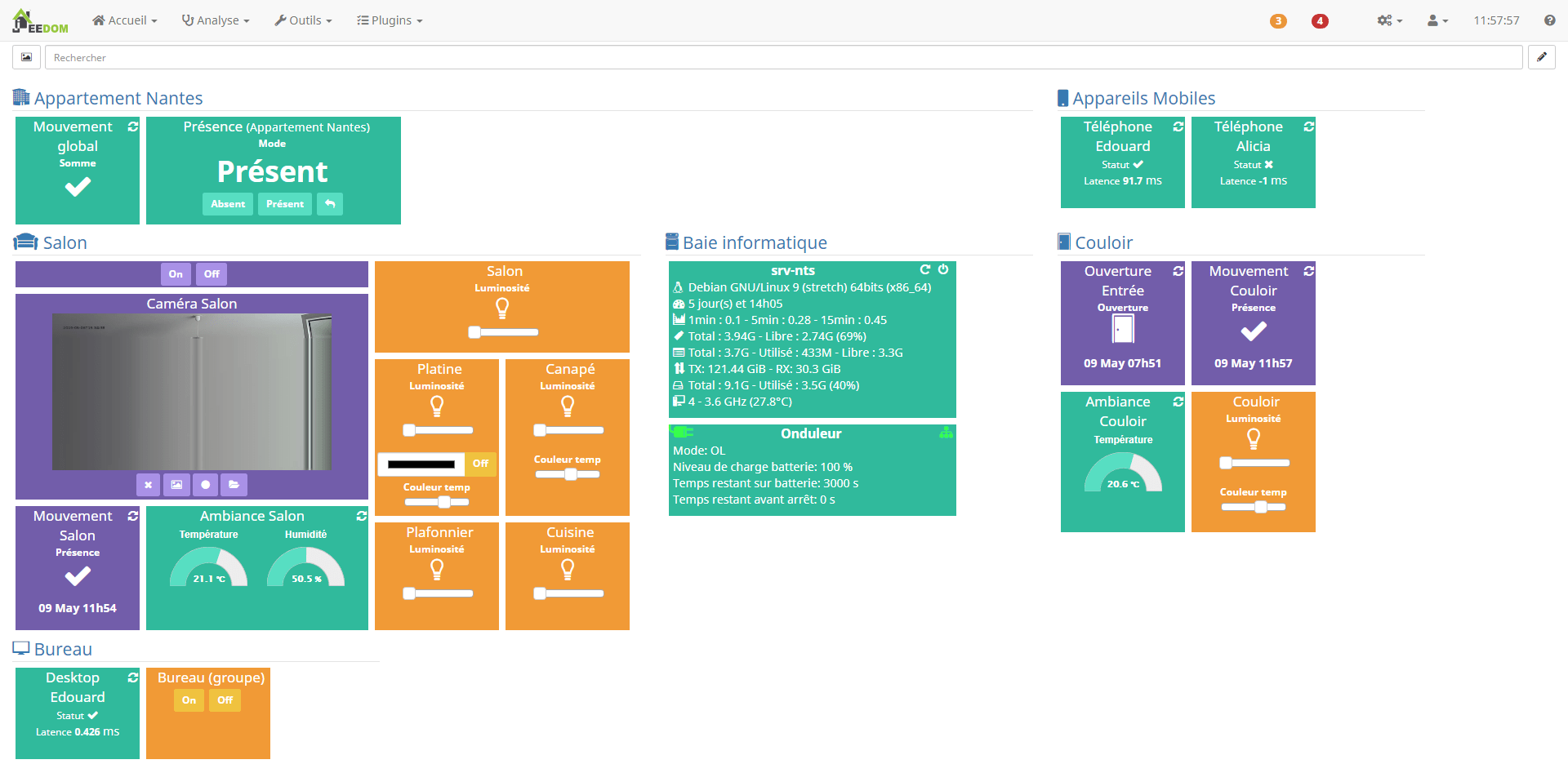
Task: Turn On the Bureau groupe
Action: pos(189,700)
